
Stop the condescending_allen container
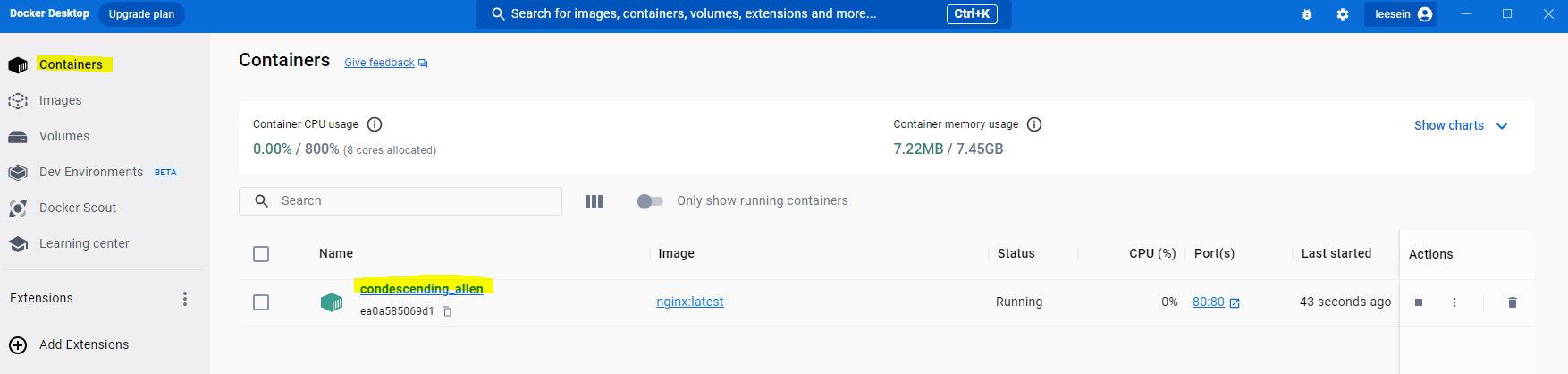[x=1419, y=302]
